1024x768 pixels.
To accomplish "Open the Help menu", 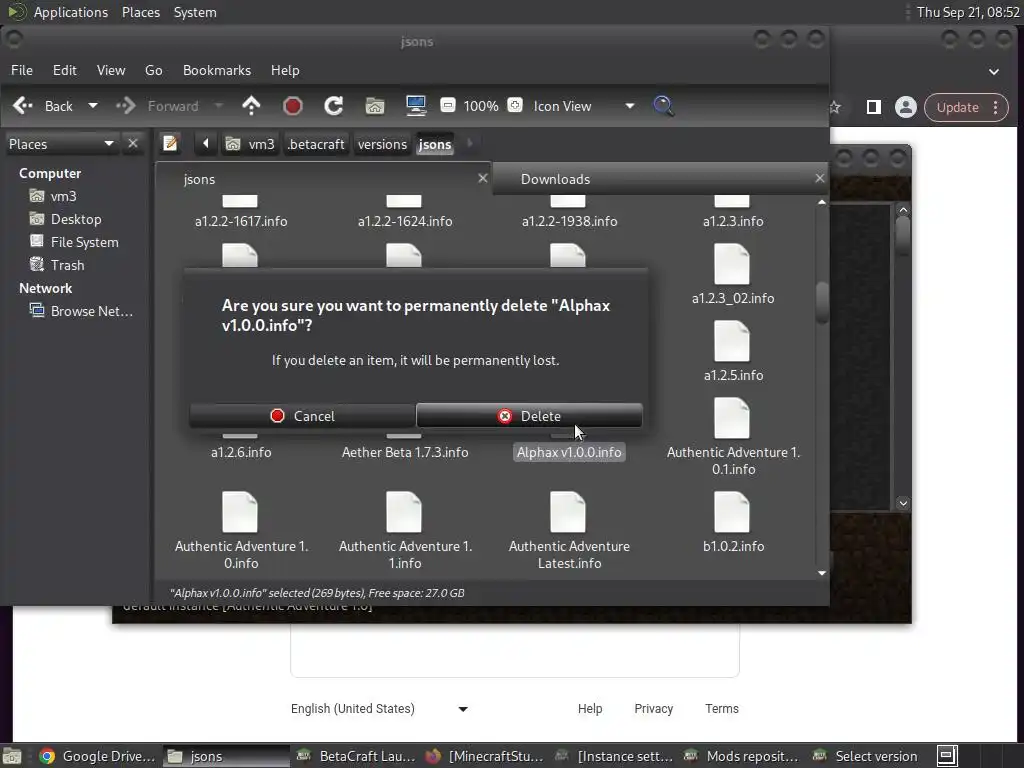I will (285, 70).
